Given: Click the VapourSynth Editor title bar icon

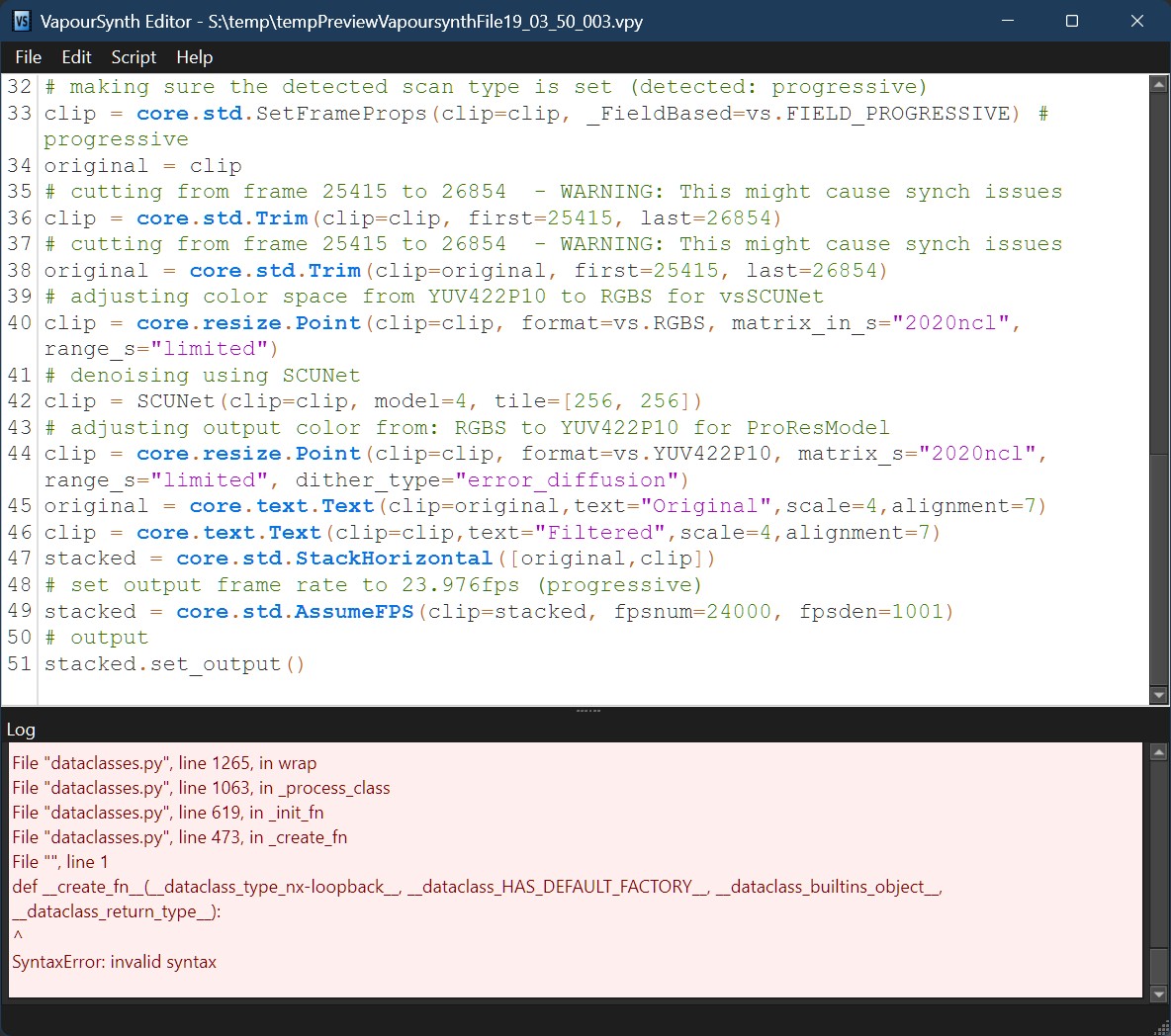Looking at the screenshot, I should [21, 21].
